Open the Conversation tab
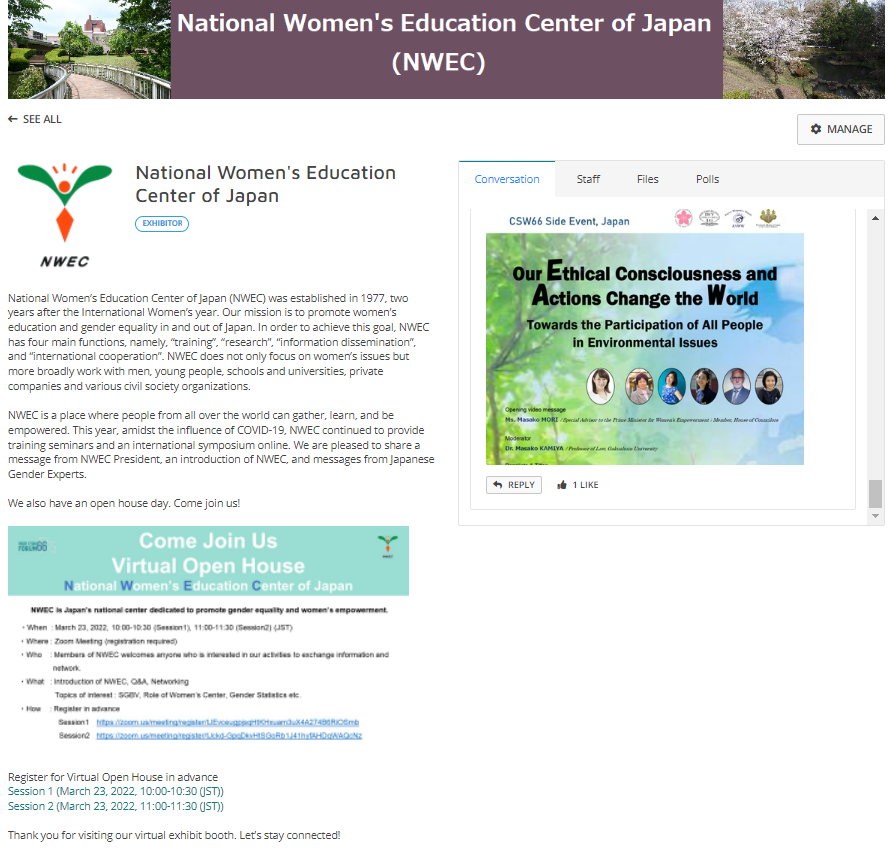 [x=507, y=179]
